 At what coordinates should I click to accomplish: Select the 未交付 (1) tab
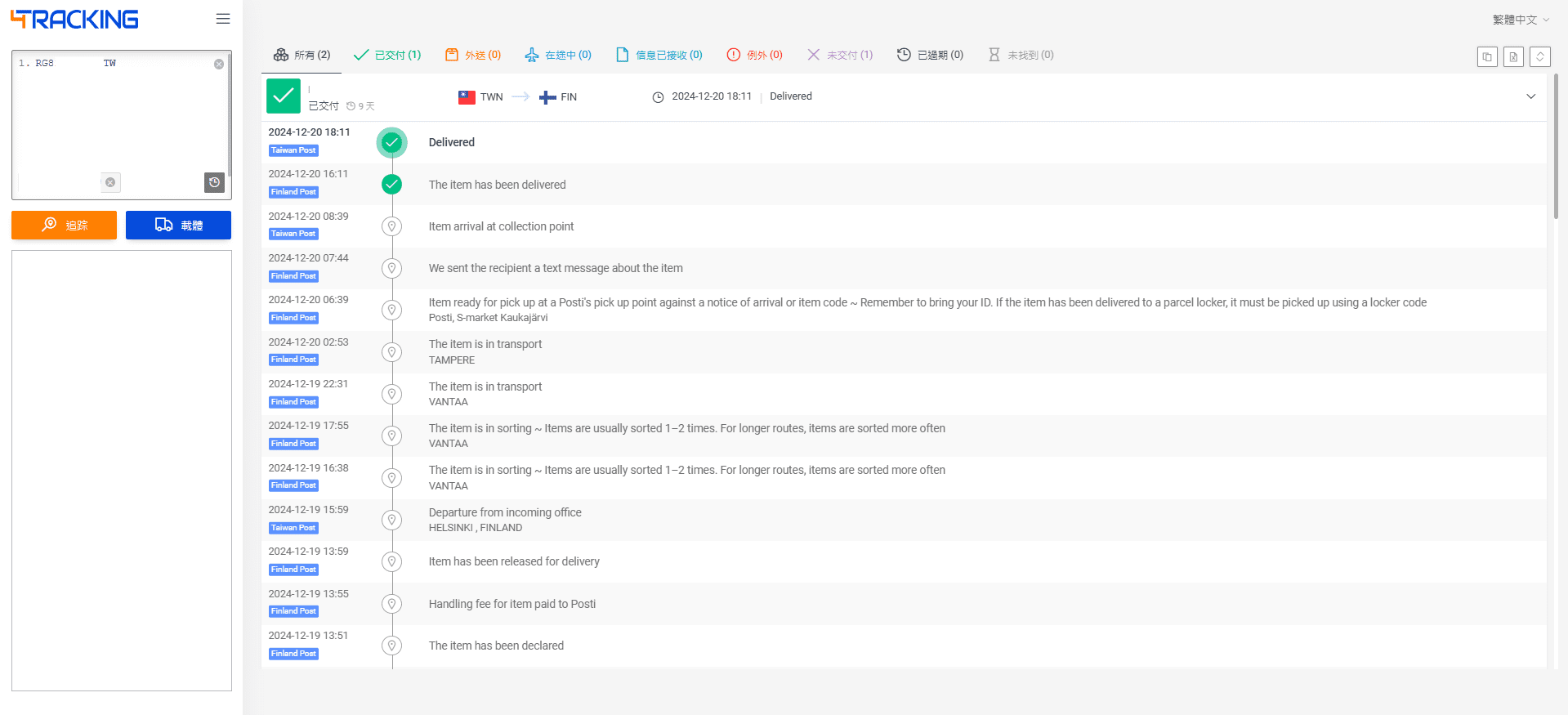coord(840,55)
